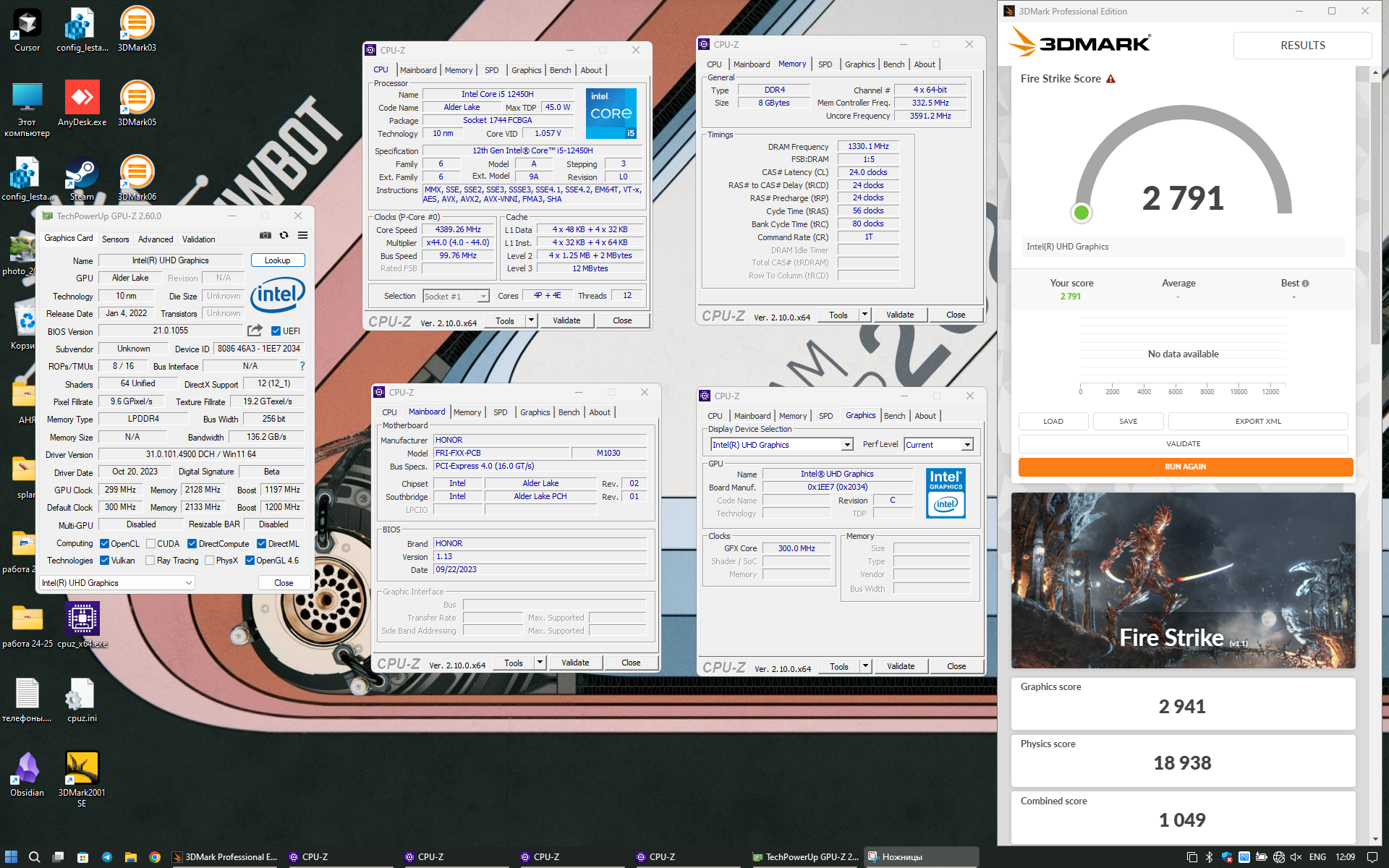Image resolution: width=1389 pixels, height=868 pixels.
Task: Open Tools dropdown arrow in CPU tab window
Action: tap(531, 320)
